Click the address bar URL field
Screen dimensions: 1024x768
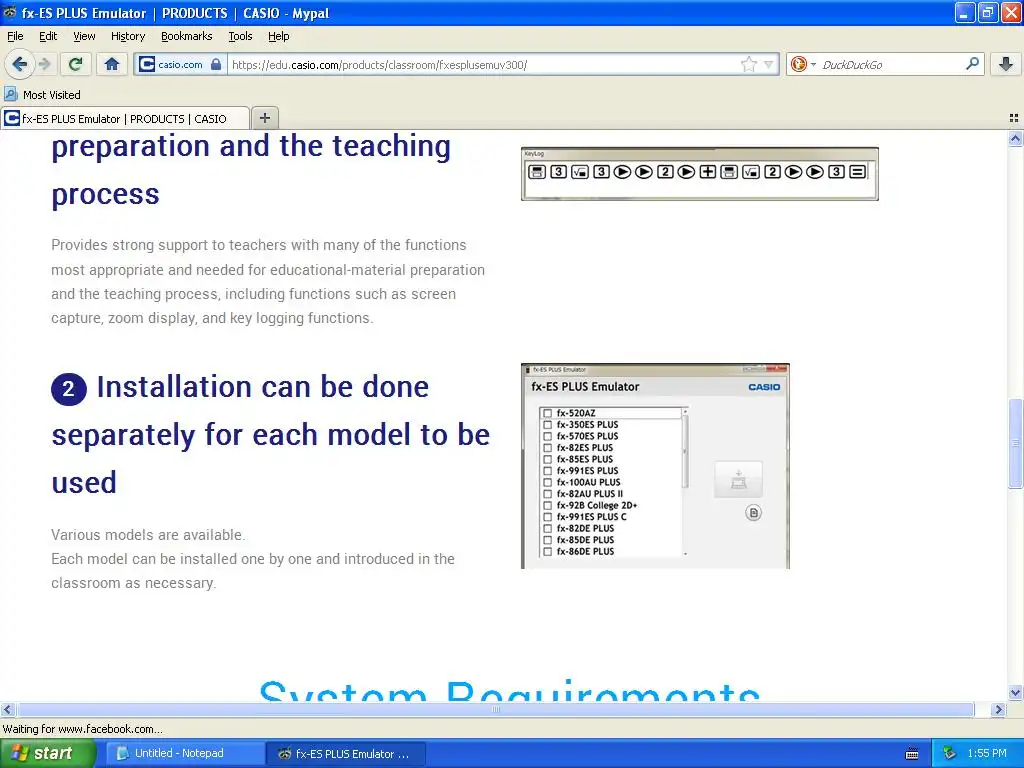click(x=483, y=65)
